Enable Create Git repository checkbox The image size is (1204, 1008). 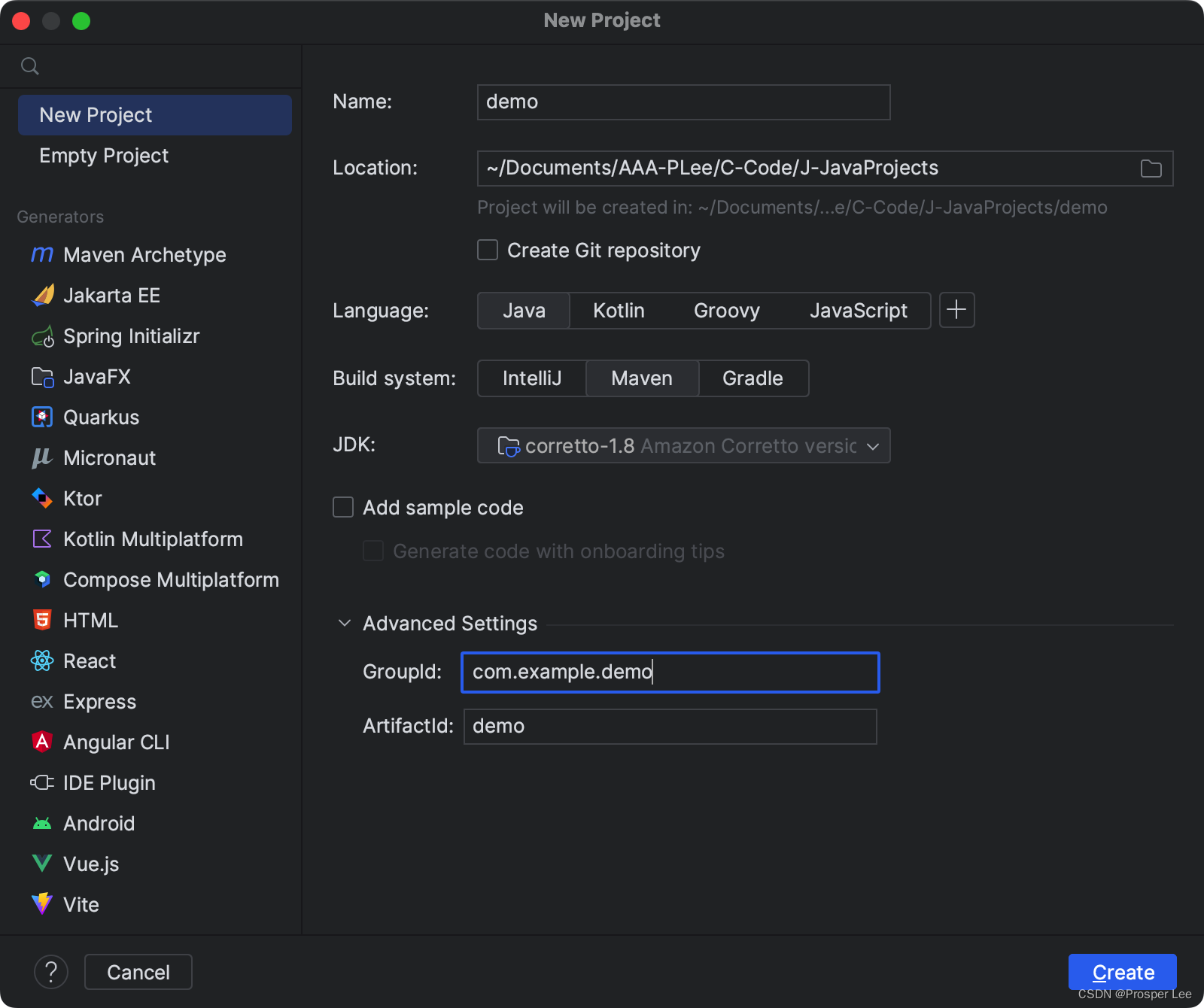tap(488, 250)
